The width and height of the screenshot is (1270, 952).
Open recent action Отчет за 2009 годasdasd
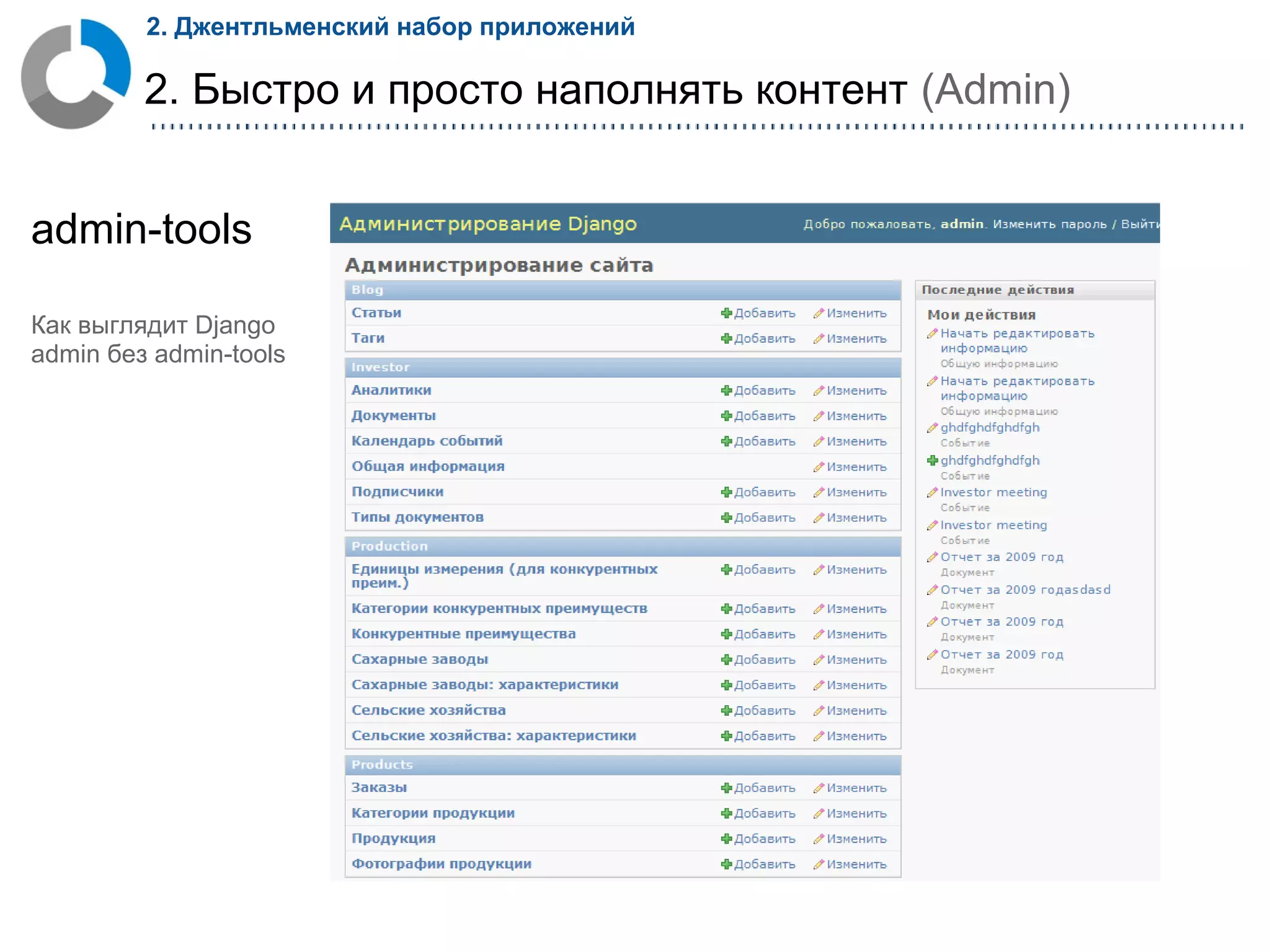[1025, 590]
